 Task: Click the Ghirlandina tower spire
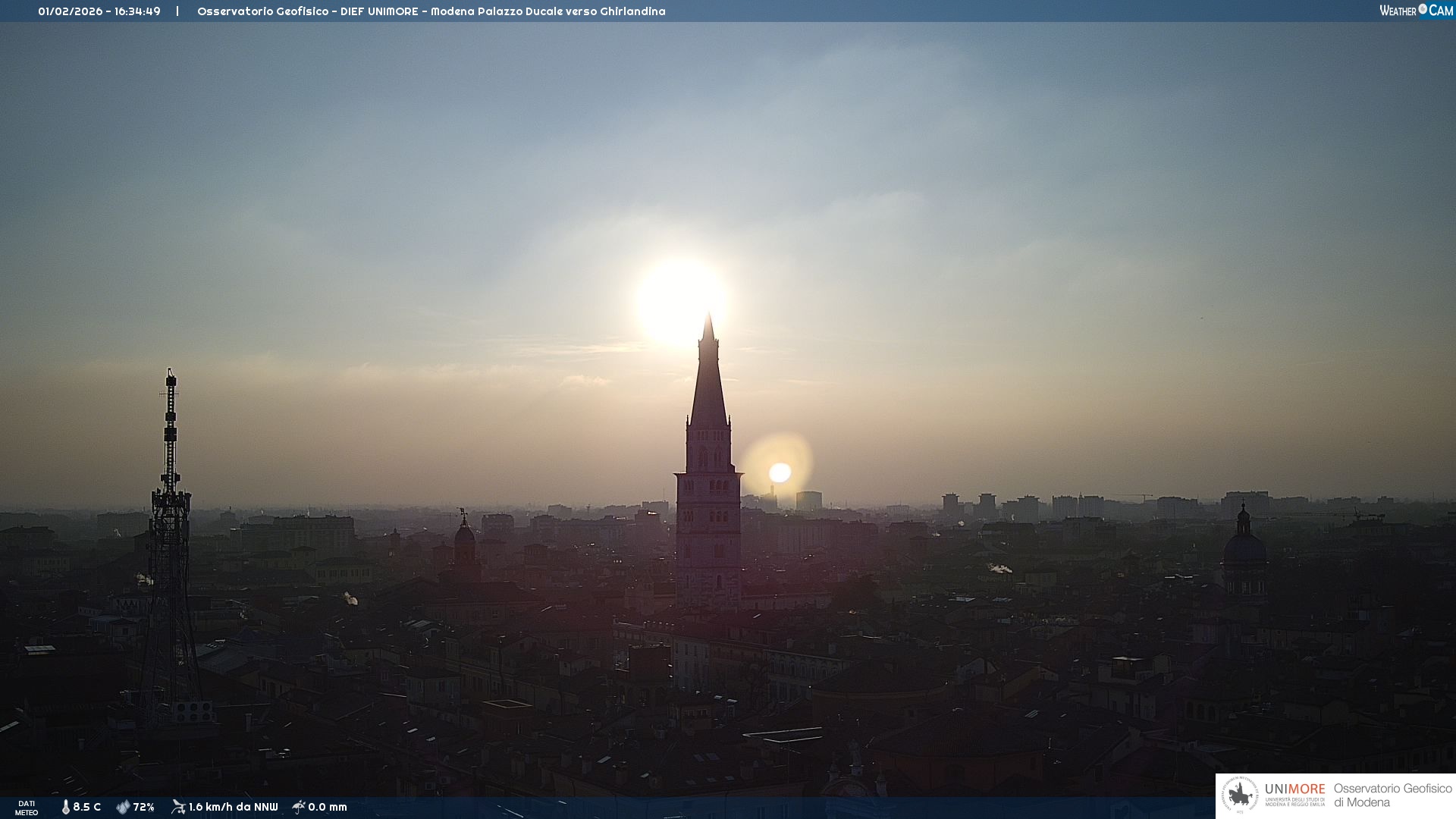pos(708,379)
